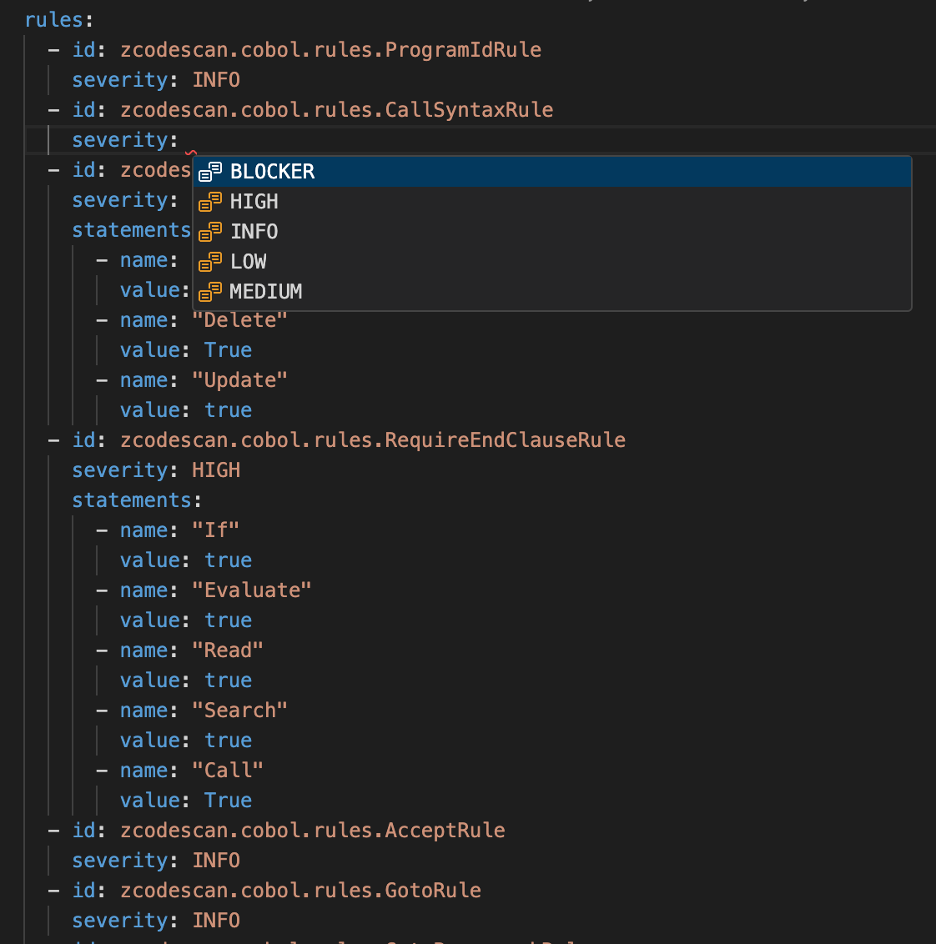Click the INFO severity under GotoRule
The height and width of the screenshot is (944, 936).
(216, 920)
